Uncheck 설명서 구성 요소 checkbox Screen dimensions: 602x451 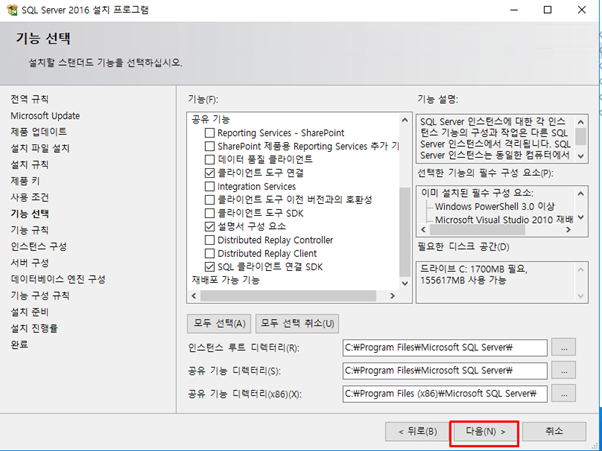click(x=210, y=226)
